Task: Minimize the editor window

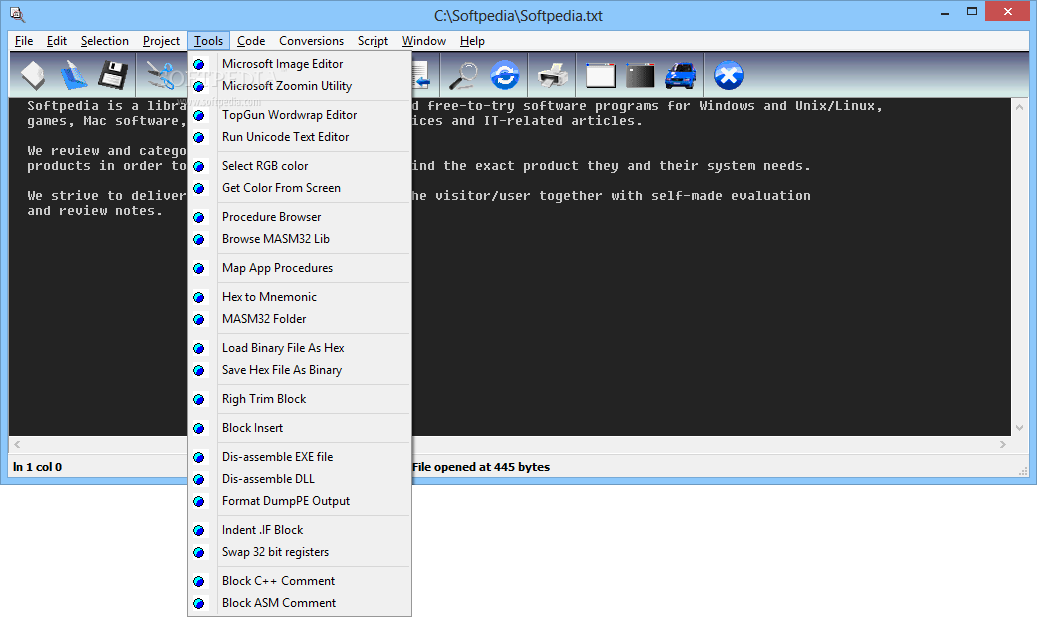Action: pyautogui.click(x=945, y=13)
